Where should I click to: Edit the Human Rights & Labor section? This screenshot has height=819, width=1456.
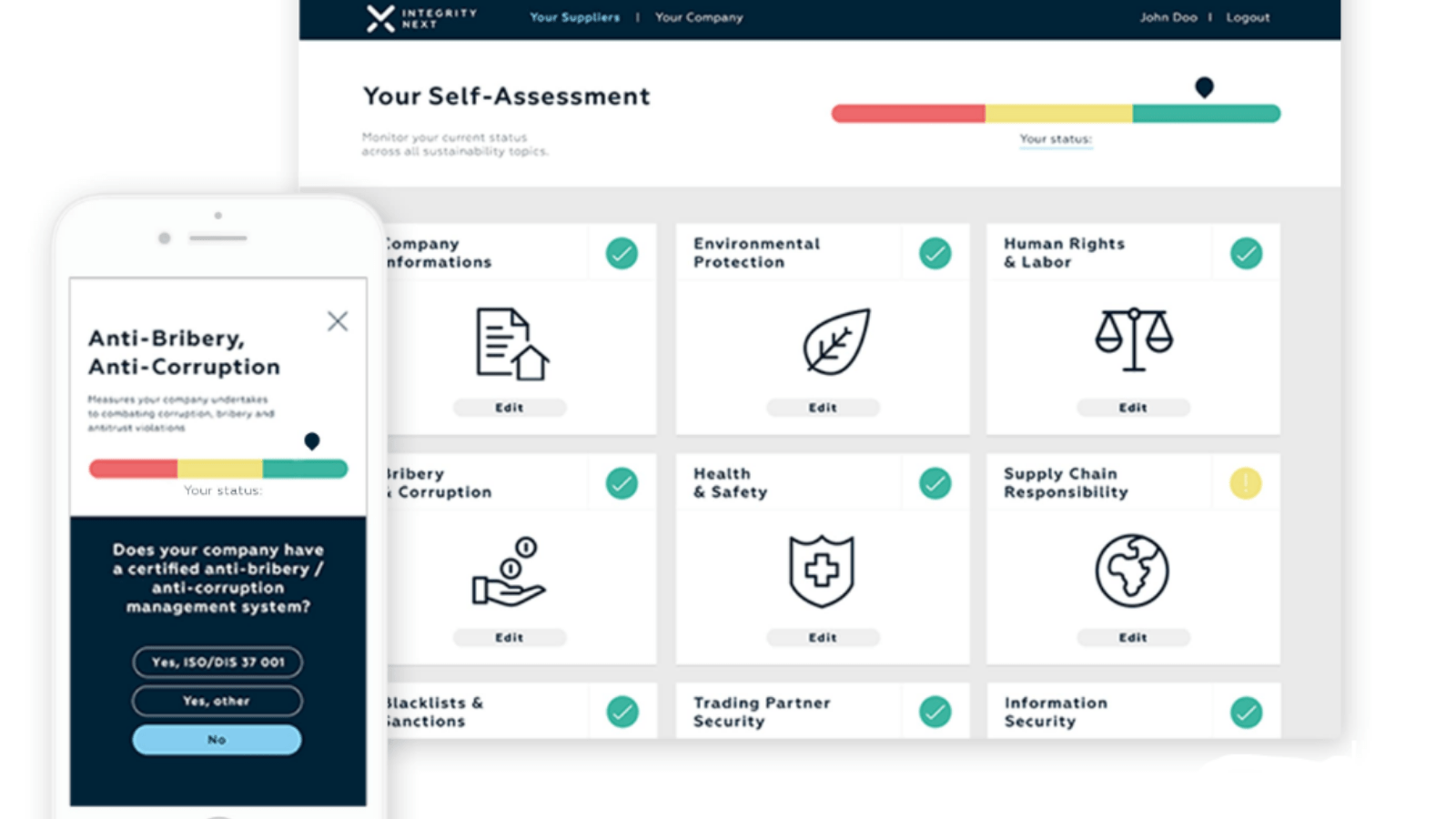click(1133, 408)
